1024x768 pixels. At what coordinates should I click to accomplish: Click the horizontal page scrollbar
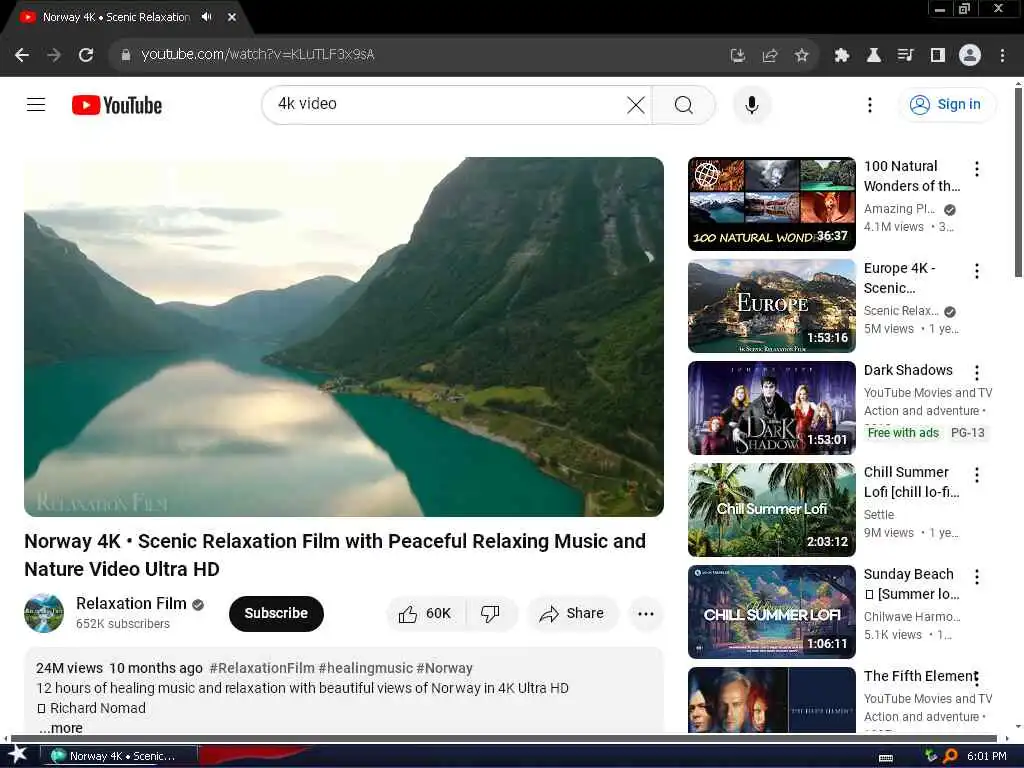point(503,739)
